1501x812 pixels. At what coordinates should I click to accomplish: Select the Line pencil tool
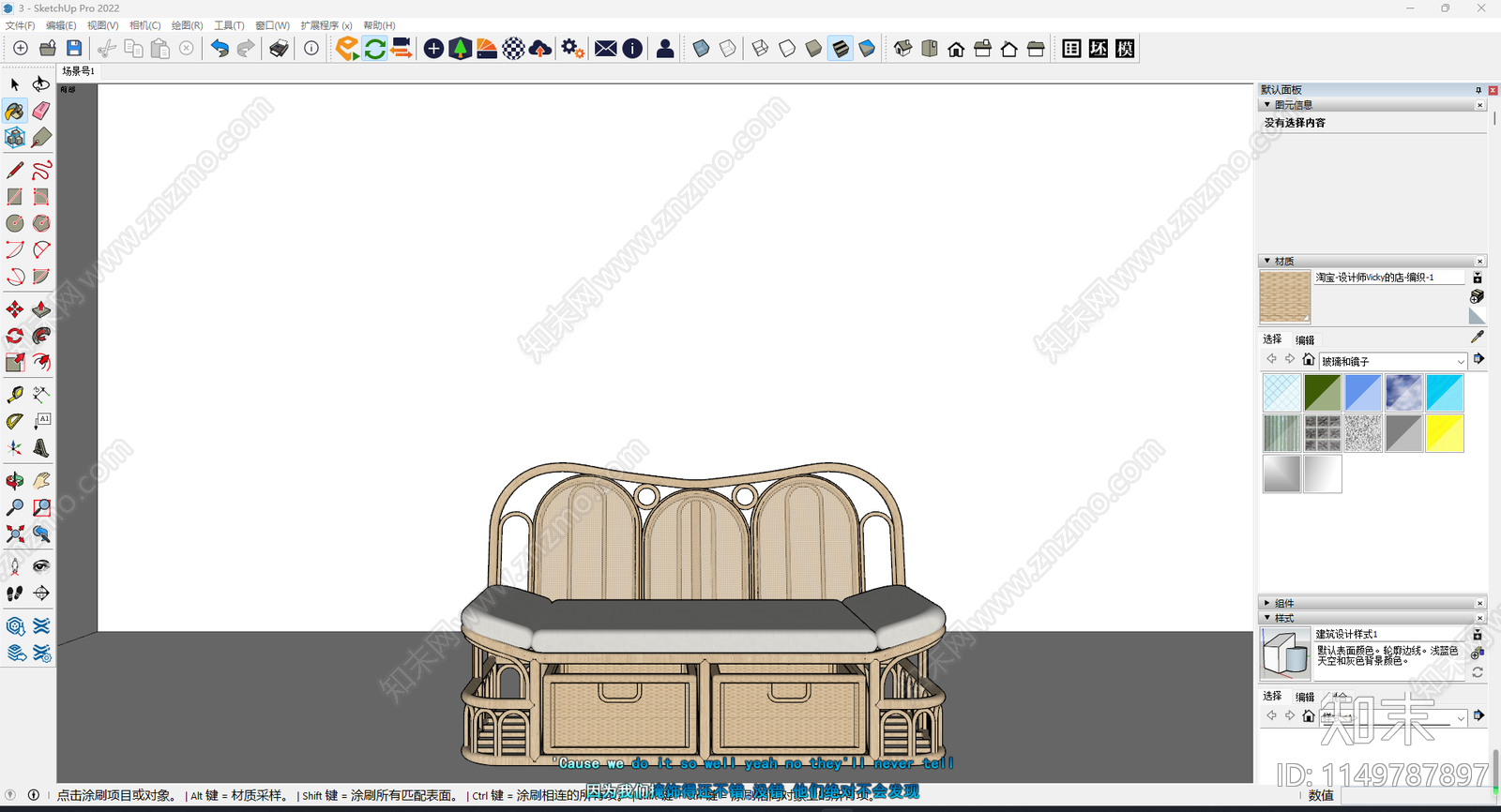15,171
